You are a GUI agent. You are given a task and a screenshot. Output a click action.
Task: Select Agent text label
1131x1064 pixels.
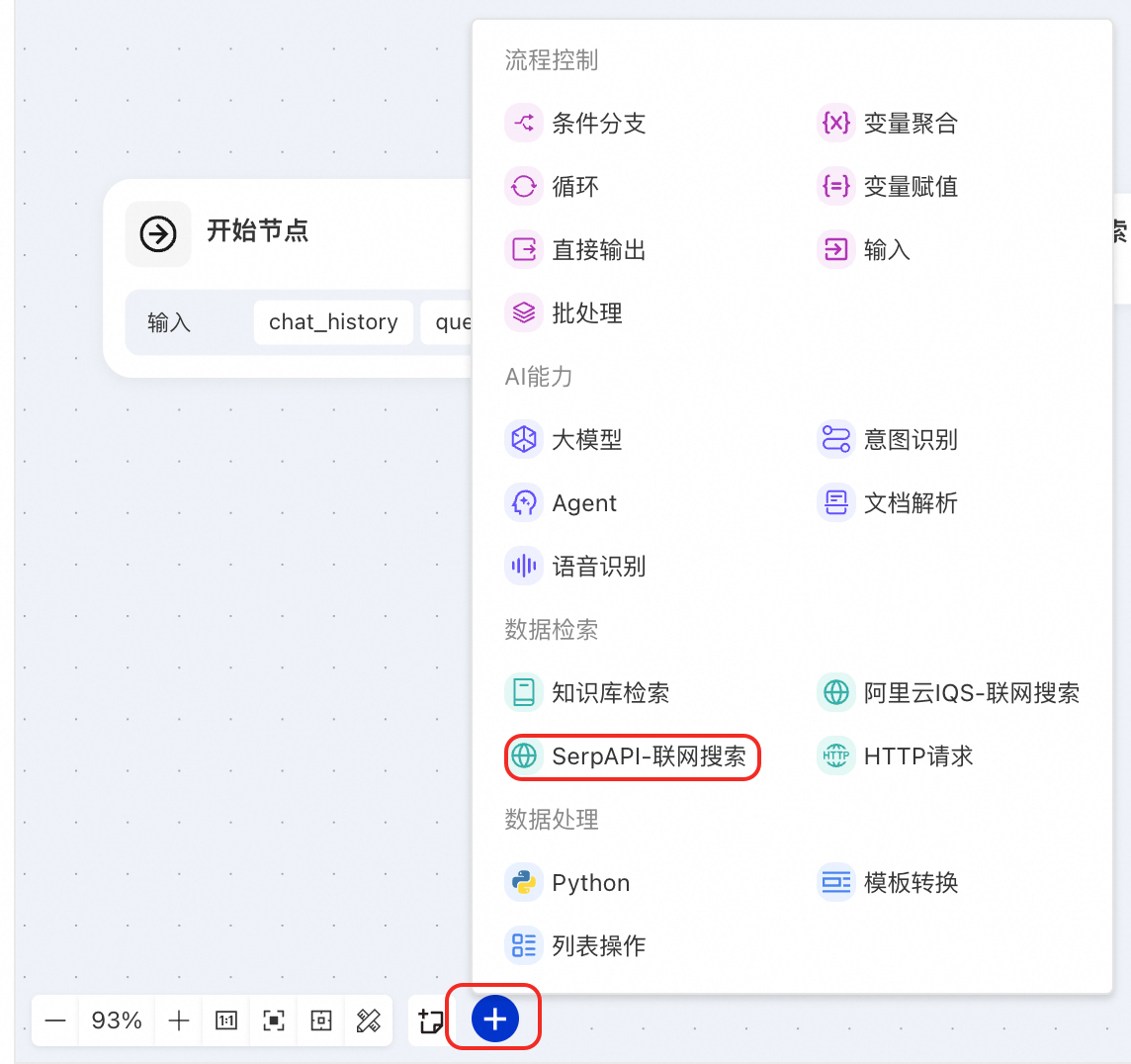[584, 502]
